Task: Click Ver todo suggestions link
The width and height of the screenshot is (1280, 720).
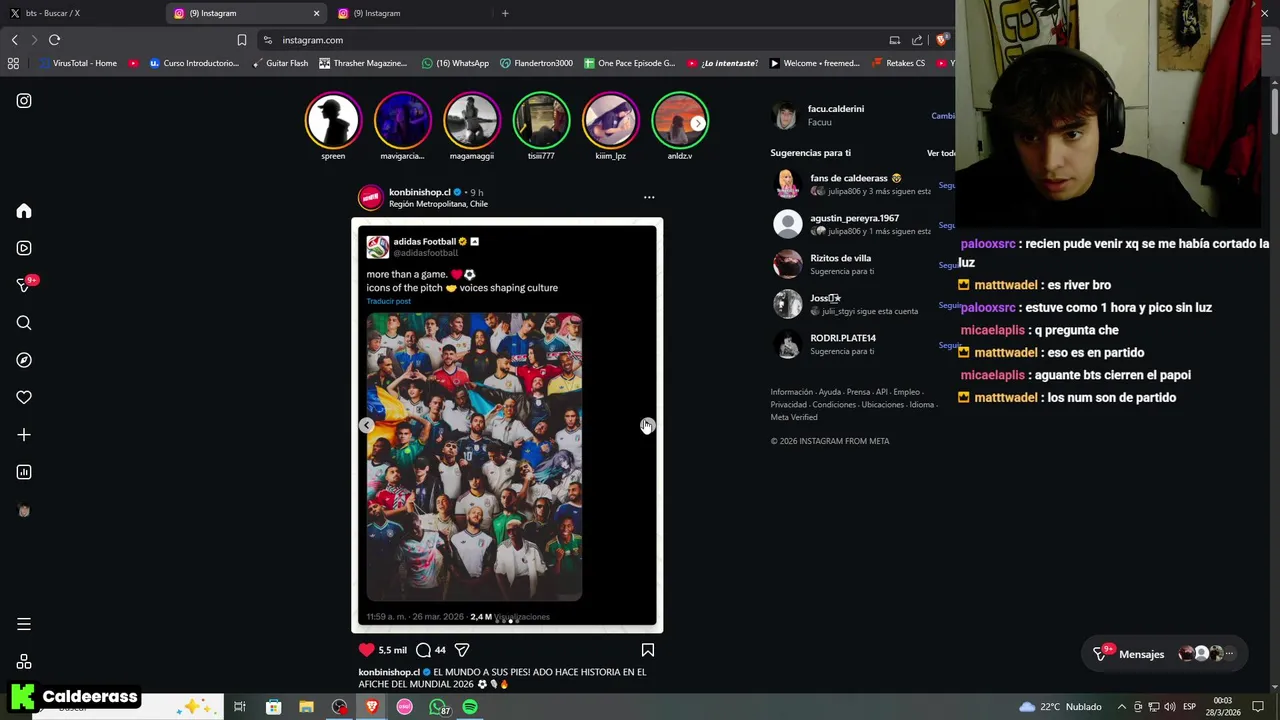Action: coord(940,153)
